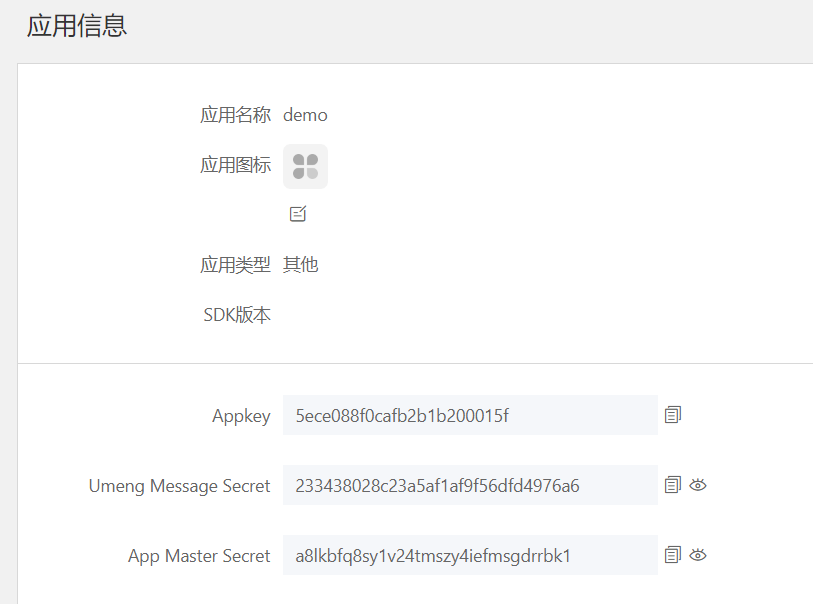813x604 pixels.
Task: Click the 'App Master Secret' label
Action: (x=199, y=556)
